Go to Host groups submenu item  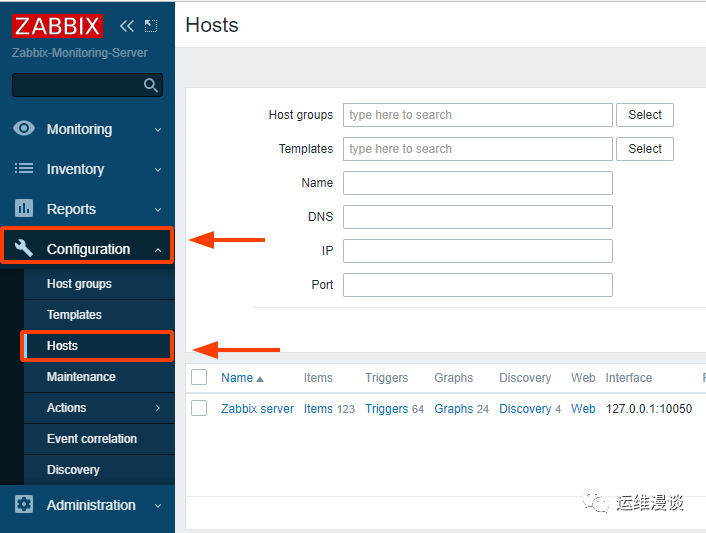[99, 284]
